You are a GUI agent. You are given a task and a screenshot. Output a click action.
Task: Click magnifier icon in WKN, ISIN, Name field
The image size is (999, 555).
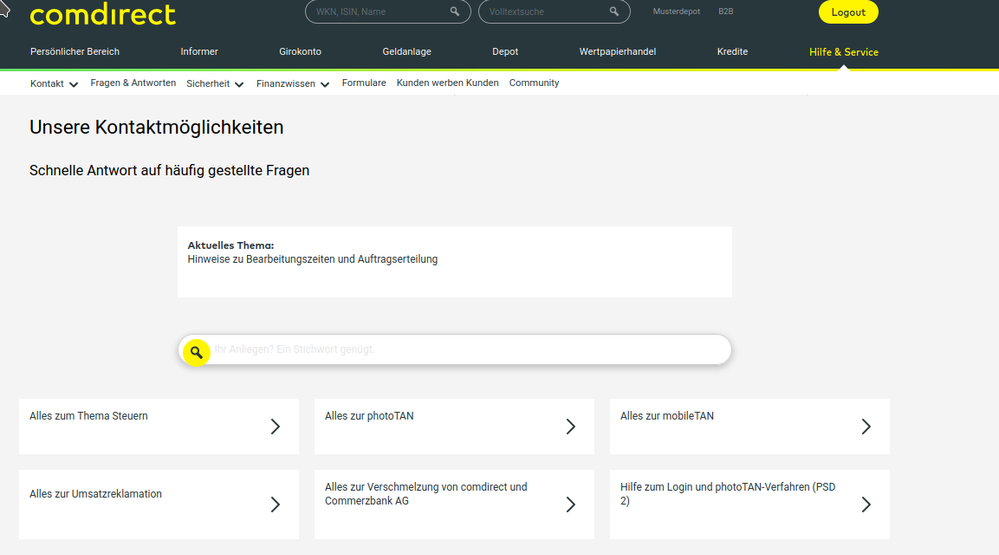click(455, 12)
